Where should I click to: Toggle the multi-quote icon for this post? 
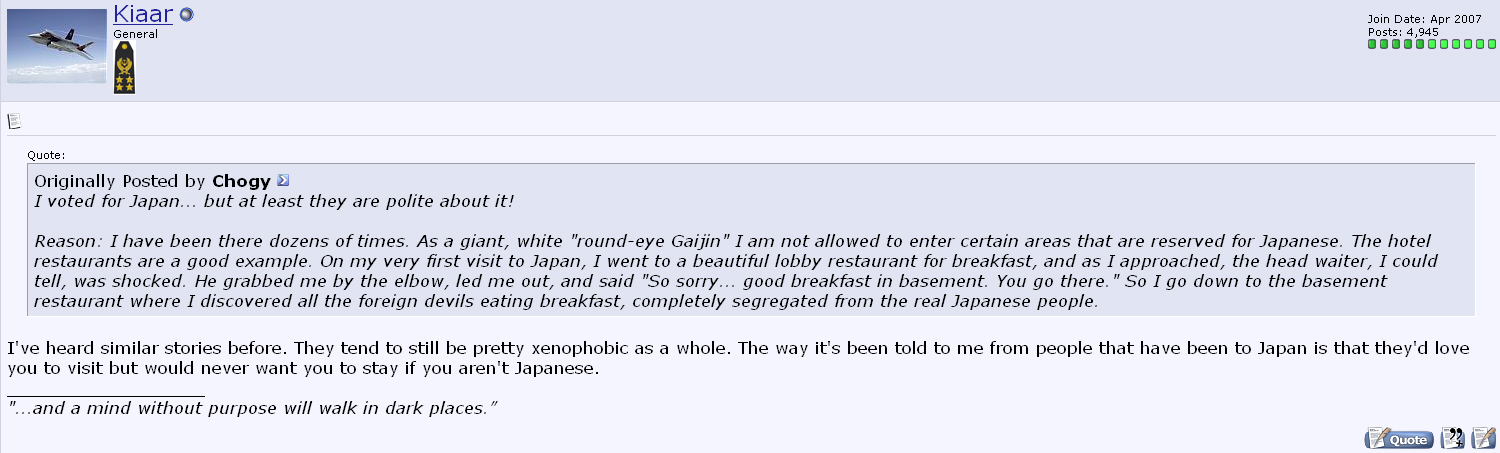(x=1453, y=438)
